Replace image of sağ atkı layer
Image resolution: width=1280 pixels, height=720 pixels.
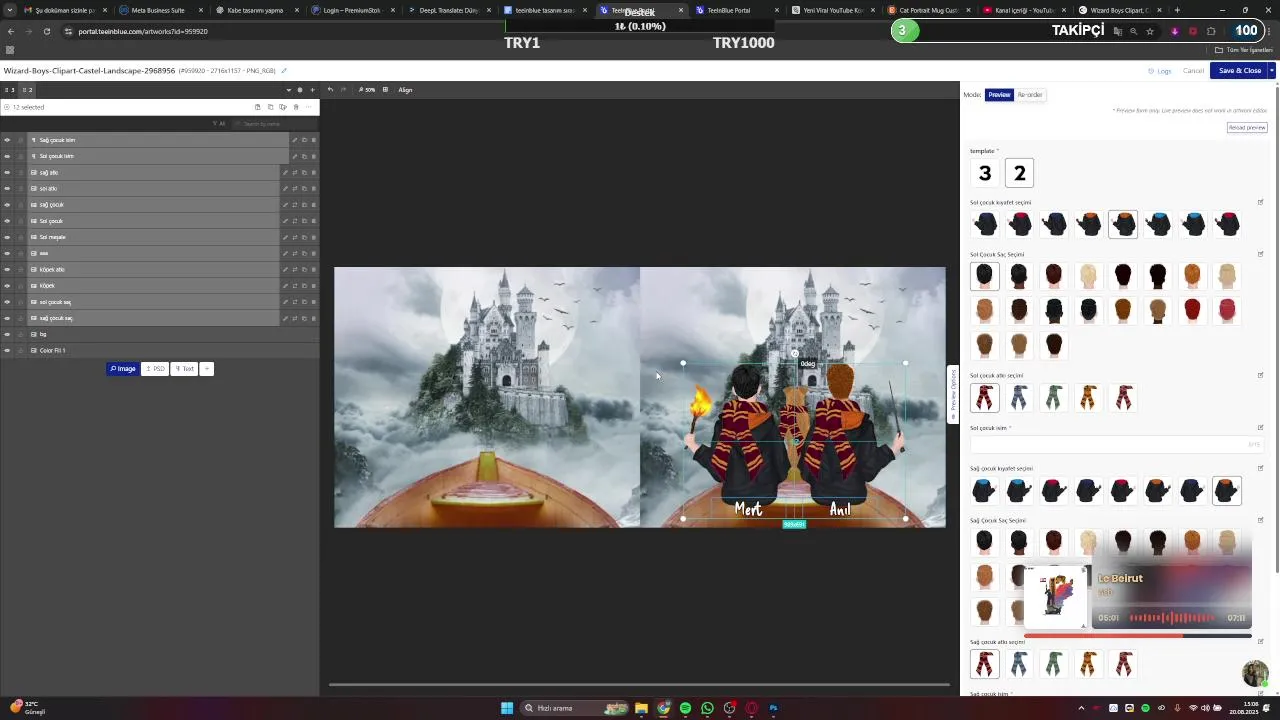(295, 172)
